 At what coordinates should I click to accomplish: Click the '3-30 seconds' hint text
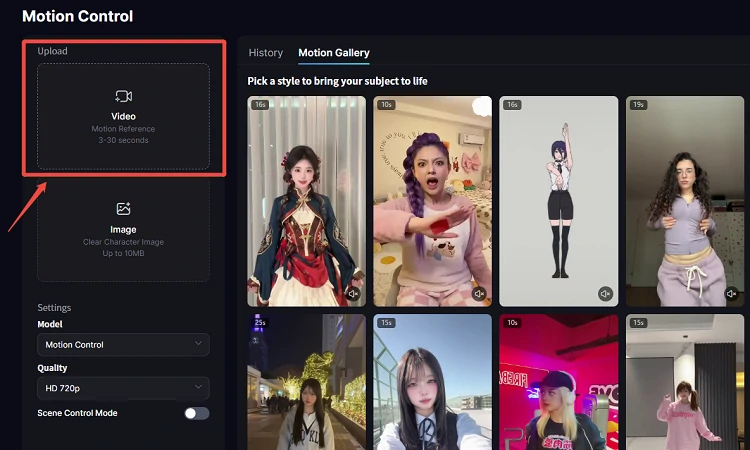click(123, 140)
